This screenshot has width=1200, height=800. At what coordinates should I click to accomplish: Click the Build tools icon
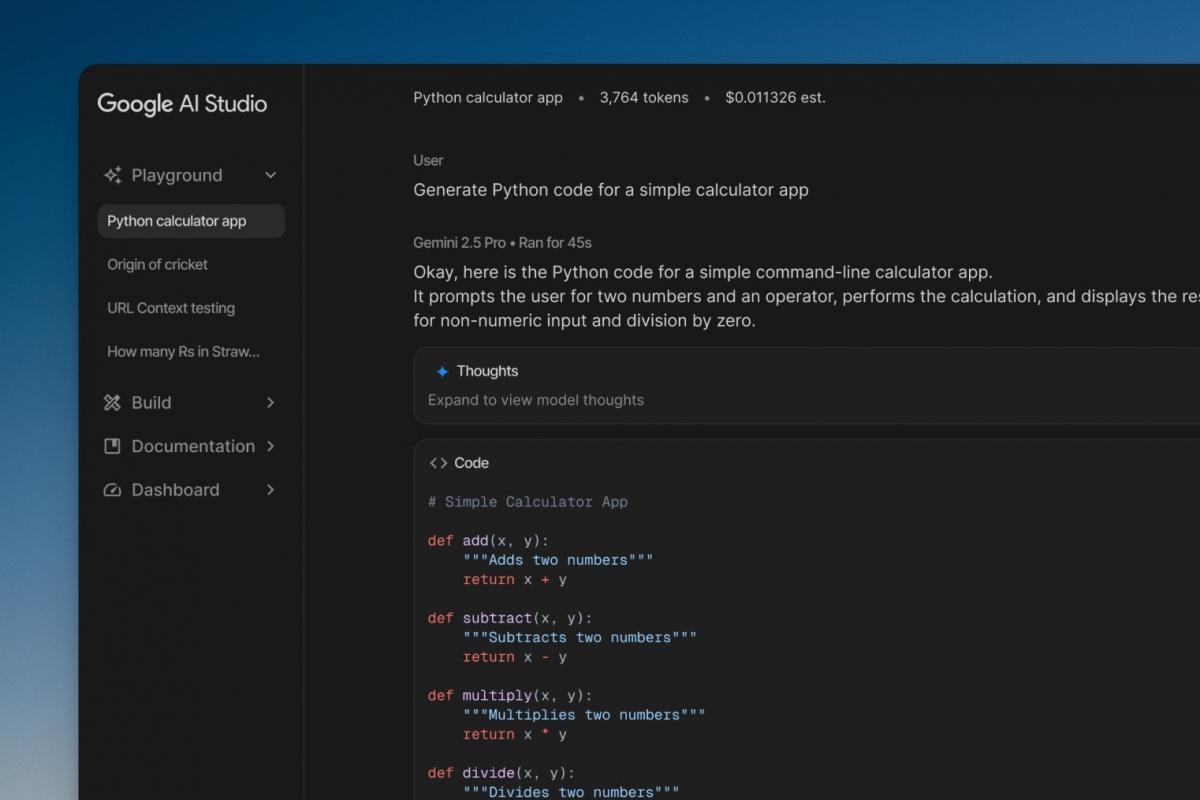point(112,403)
